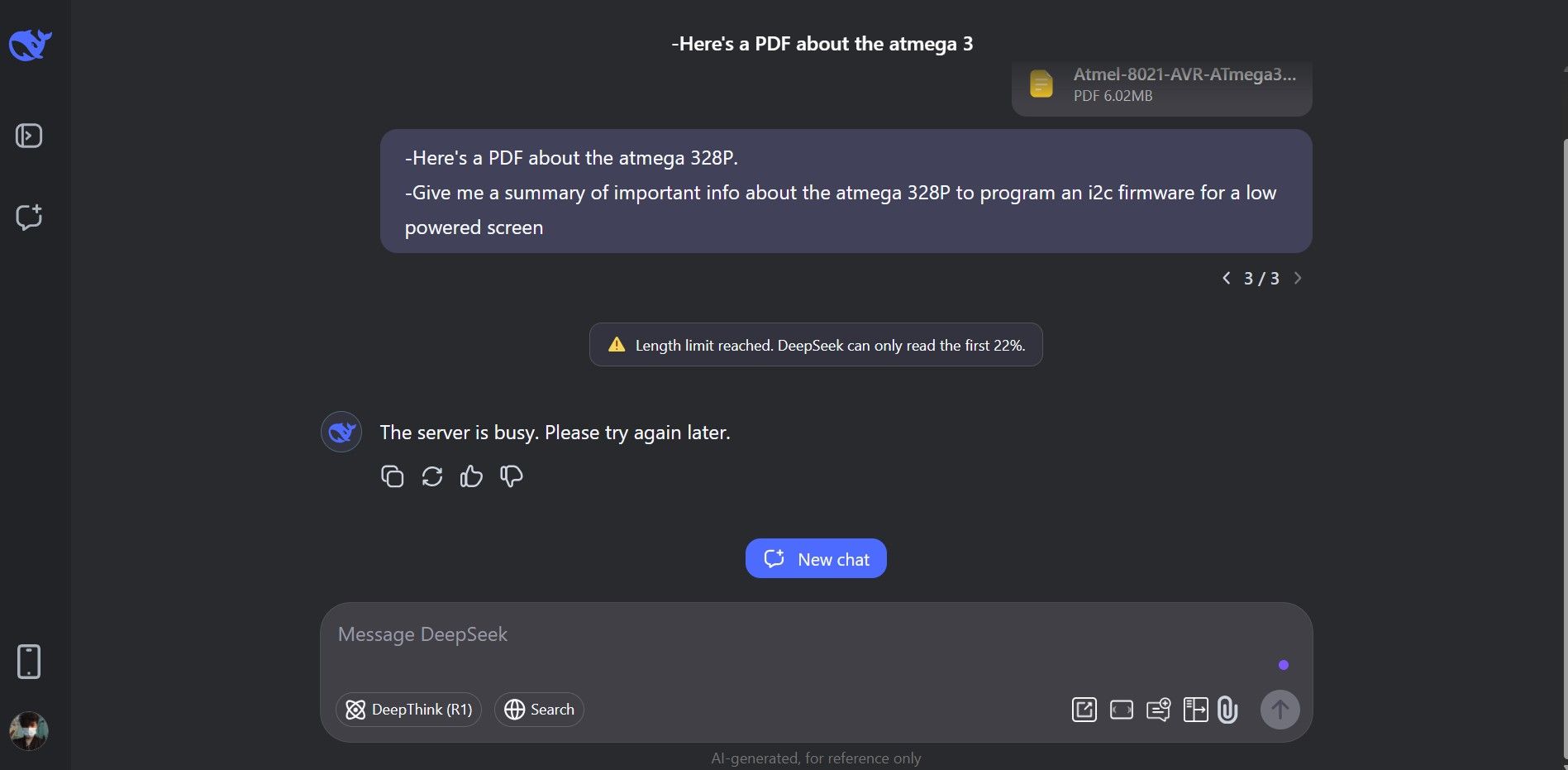1568x770 pixels.
Task: Copy the server busy response
Action: 393,476
